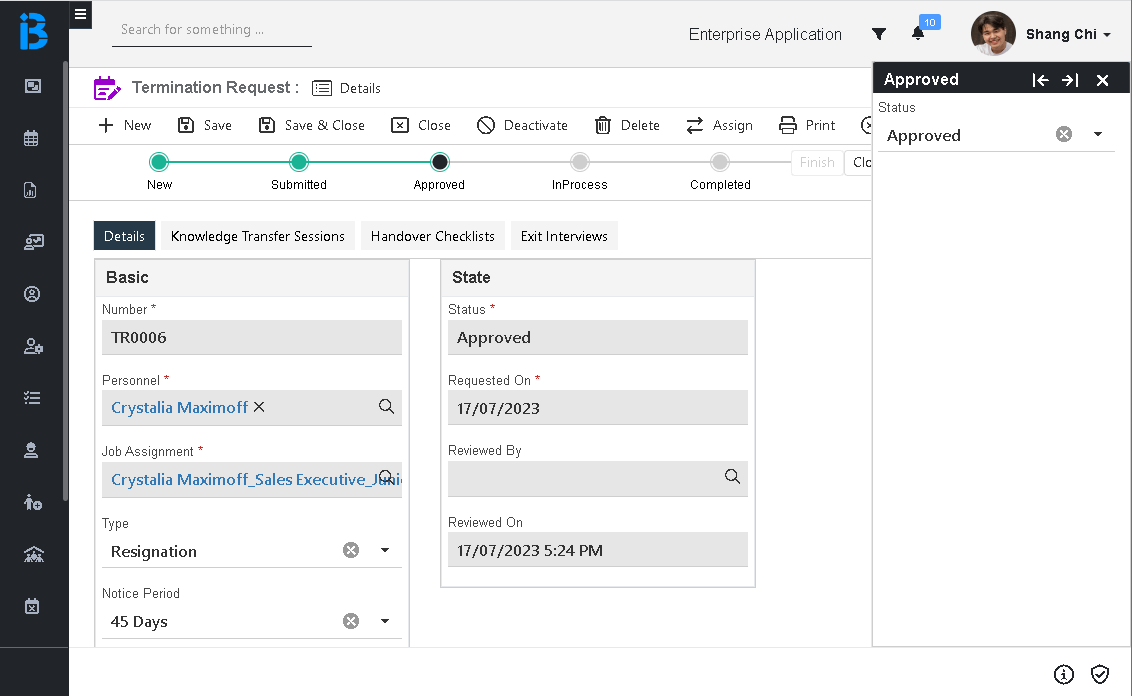Open Handover Checklists tab
1132x696 pixels.
pos(432,236)
